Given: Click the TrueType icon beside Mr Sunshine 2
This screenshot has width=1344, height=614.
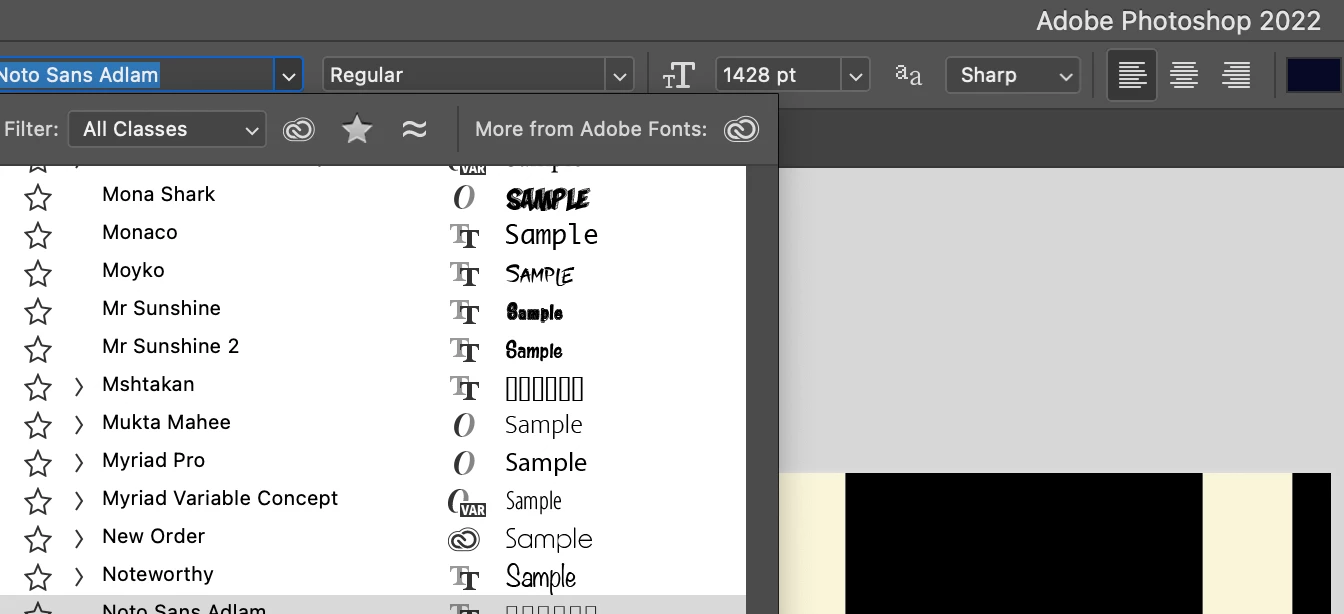Looking at the screenshot, I should click(x=465, y=350).
